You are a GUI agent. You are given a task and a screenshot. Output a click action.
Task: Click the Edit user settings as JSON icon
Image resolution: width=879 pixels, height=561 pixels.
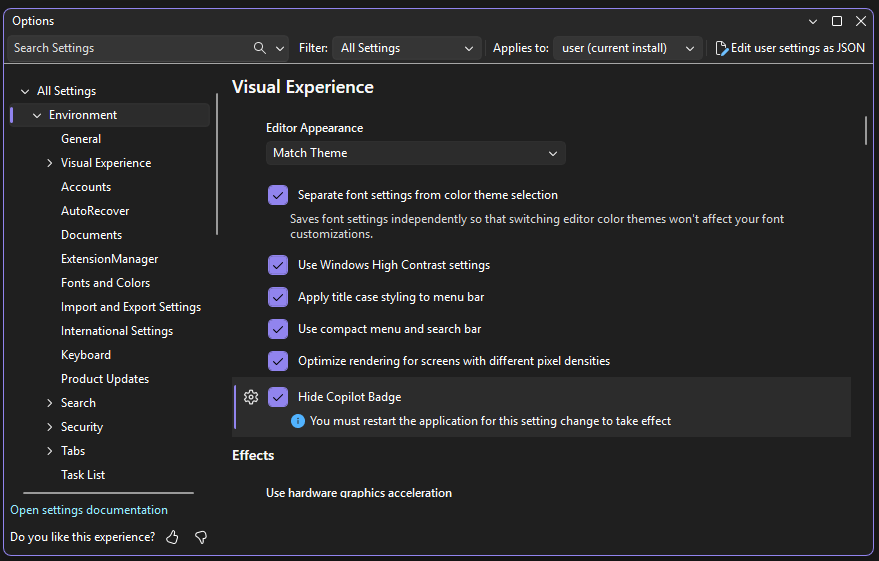pos(722,48)
